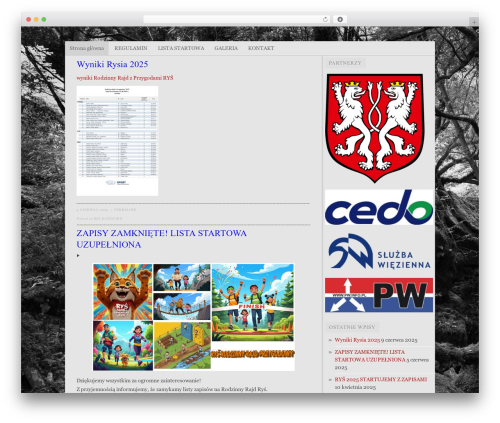This screenshot has height=423, width=500.
Task: Click the date text 10 kwietnia 2025
Action: (x=355, y=387)
